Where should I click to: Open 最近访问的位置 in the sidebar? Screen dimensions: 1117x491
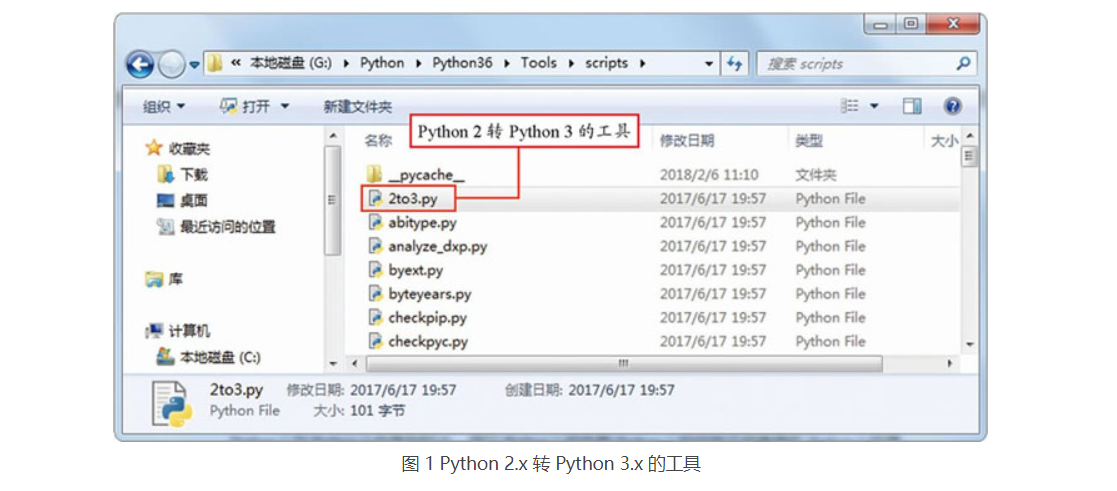click(227, 227)
